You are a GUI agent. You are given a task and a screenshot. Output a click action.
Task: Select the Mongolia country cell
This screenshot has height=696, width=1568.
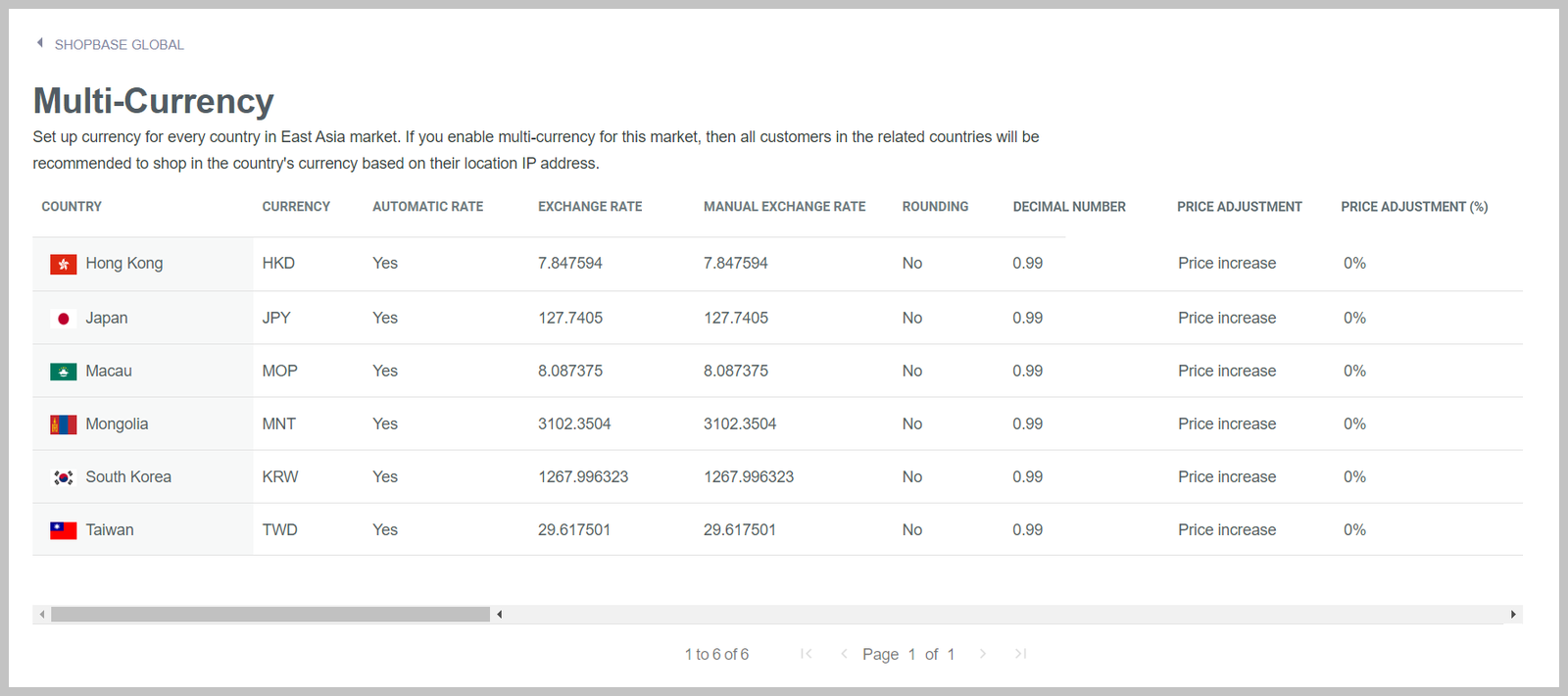coord(143,423)
